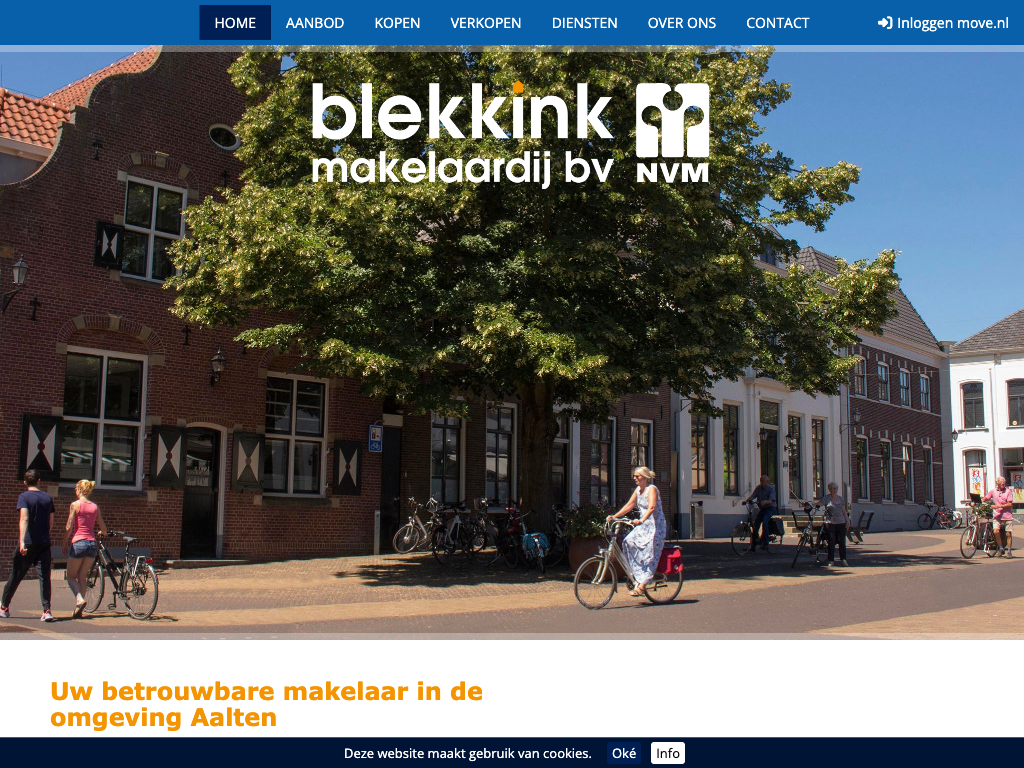Expand the OVER ONS menu
This screenshot has width=1024, height=768.
(682, 23)
